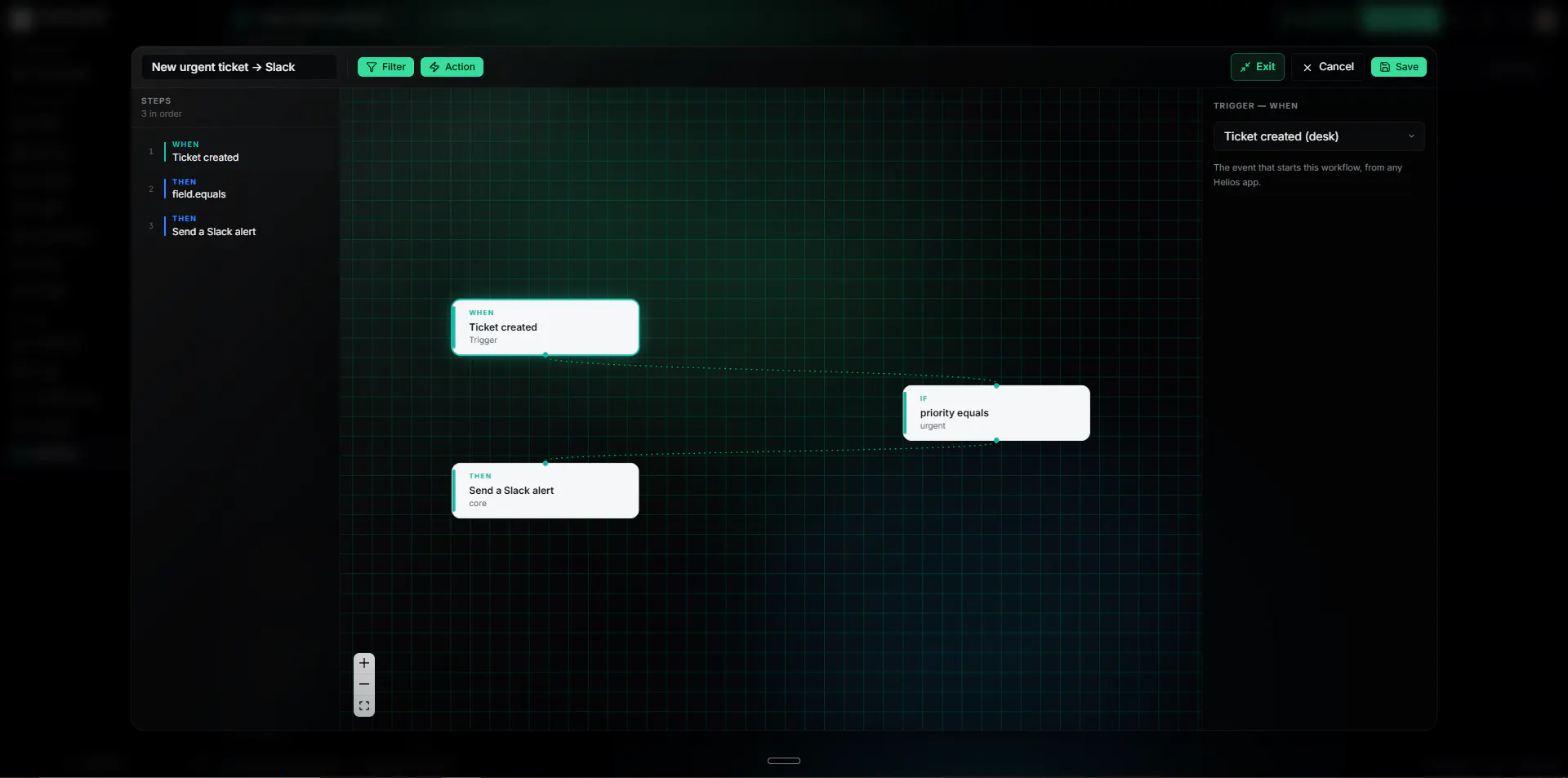Select step 3 Send a Slack alert in list

click(x=237, y=225)
